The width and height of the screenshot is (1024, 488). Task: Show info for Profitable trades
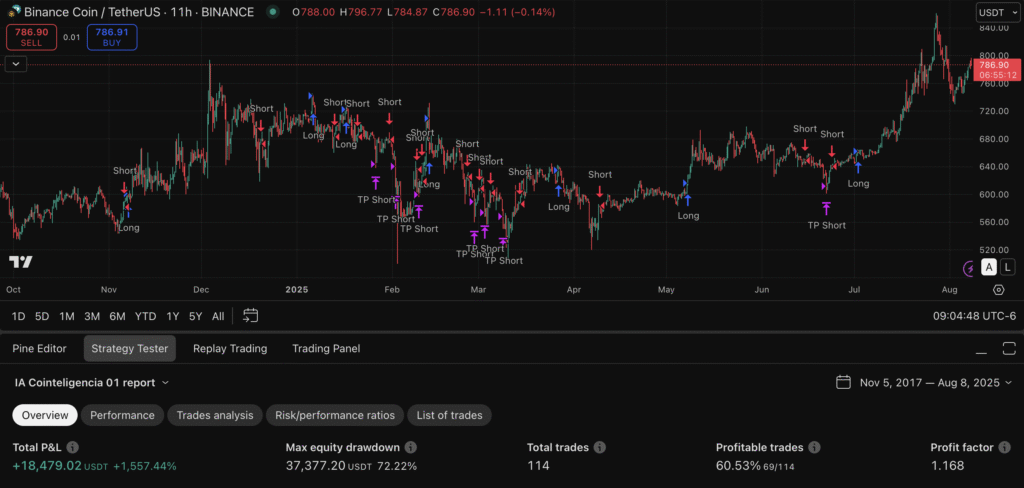(814, 447)
